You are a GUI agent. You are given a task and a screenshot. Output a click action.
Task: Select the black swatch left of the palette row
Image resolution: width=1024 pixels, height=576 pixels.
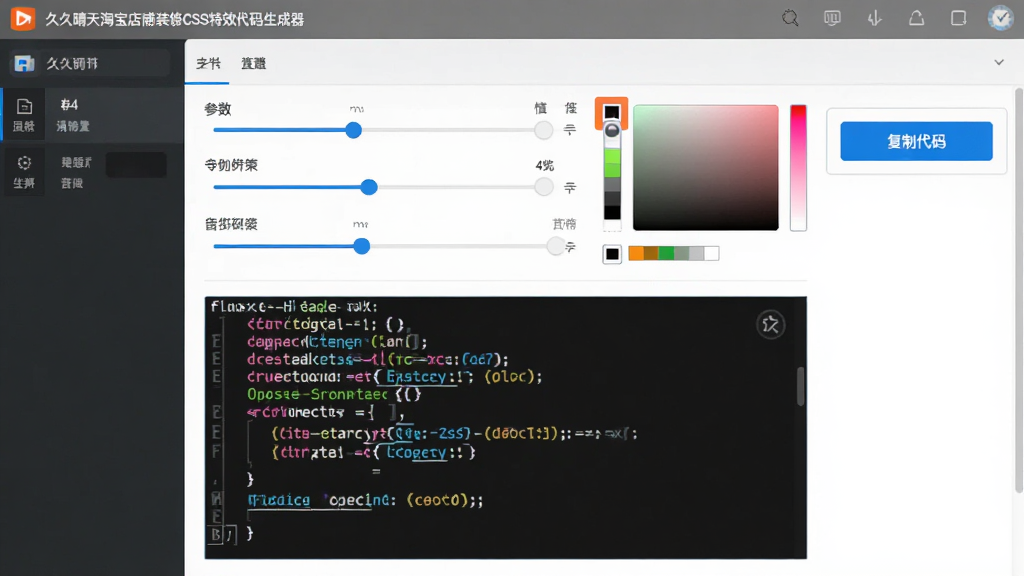(x=612, y=253)
